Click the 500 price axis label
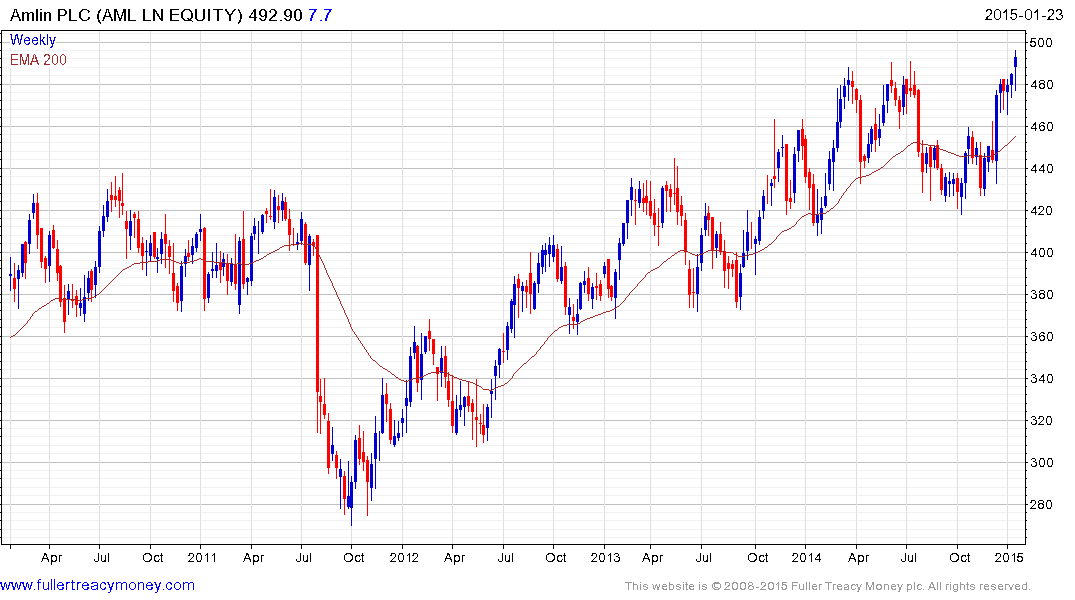The image size is (1075, 600). coord(1041,43)
